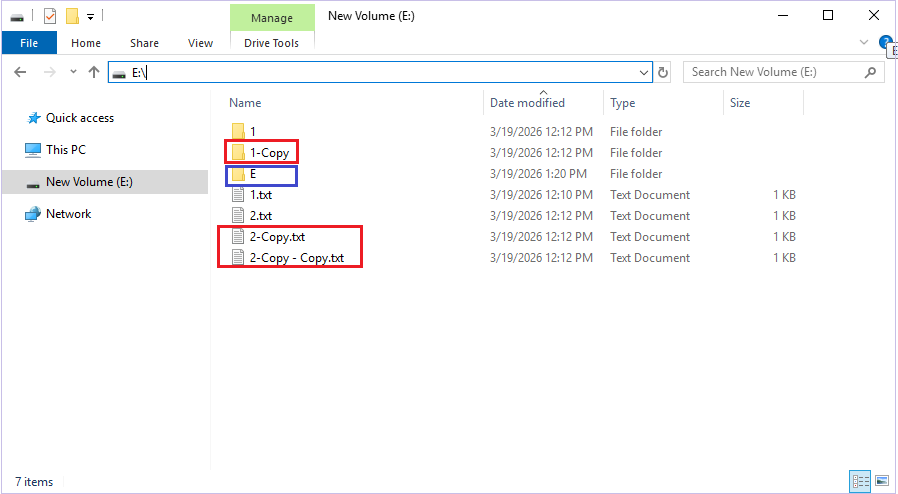
Task: Sort by the Date modified column header
Action: point(527,103)
